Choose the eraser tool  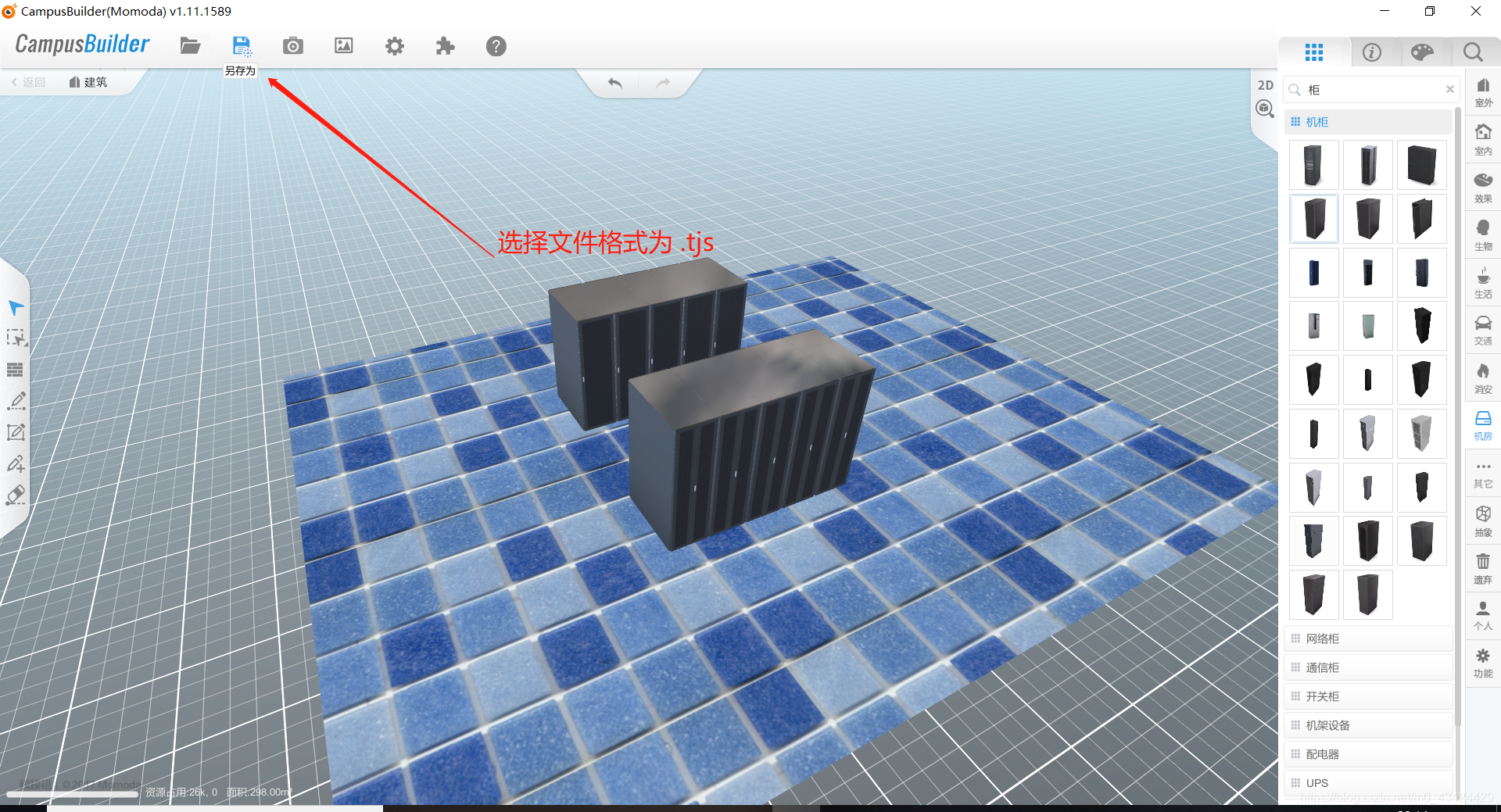tap(16, 495)
